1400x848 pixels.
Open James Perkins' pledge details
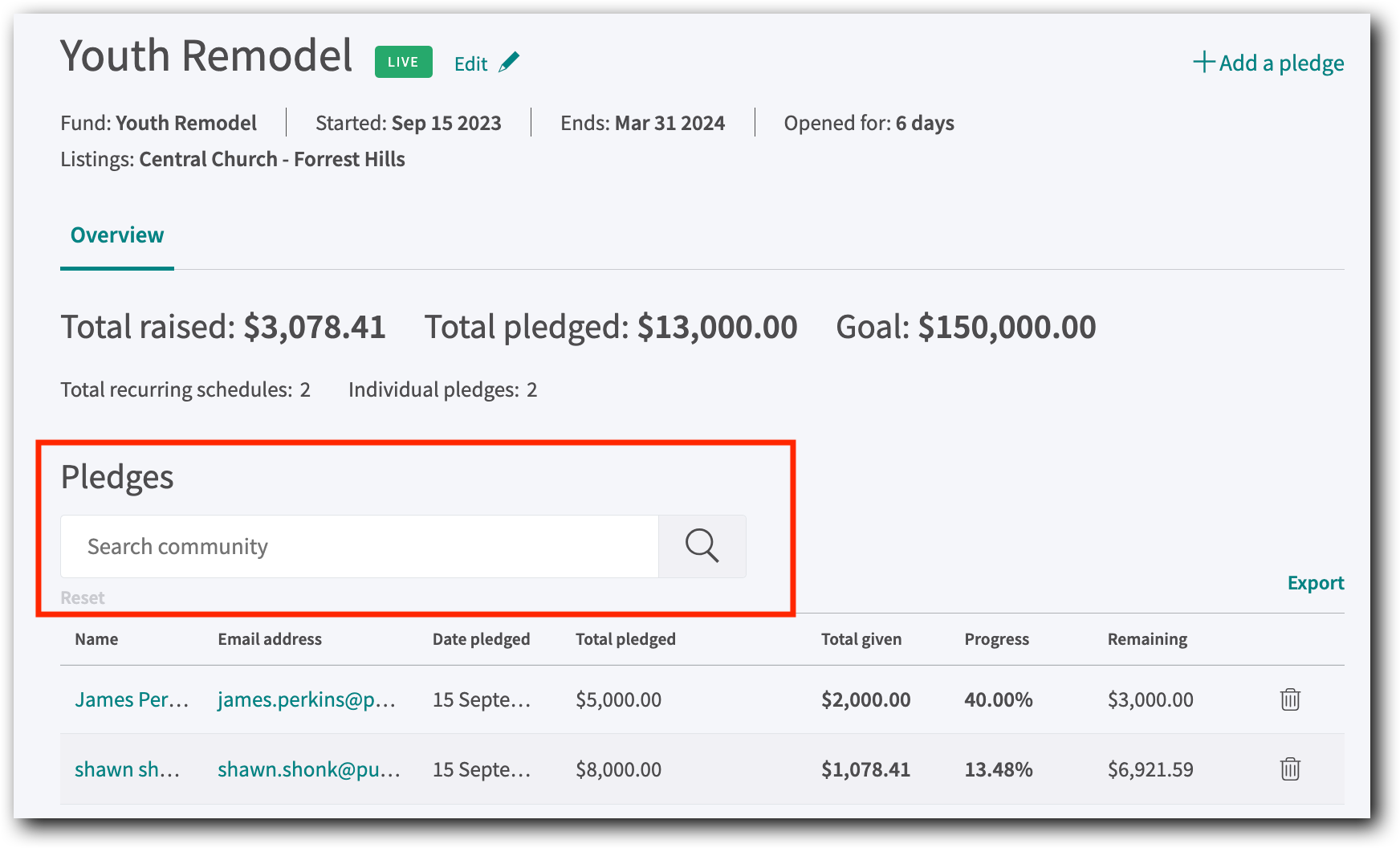coord(132,699)
